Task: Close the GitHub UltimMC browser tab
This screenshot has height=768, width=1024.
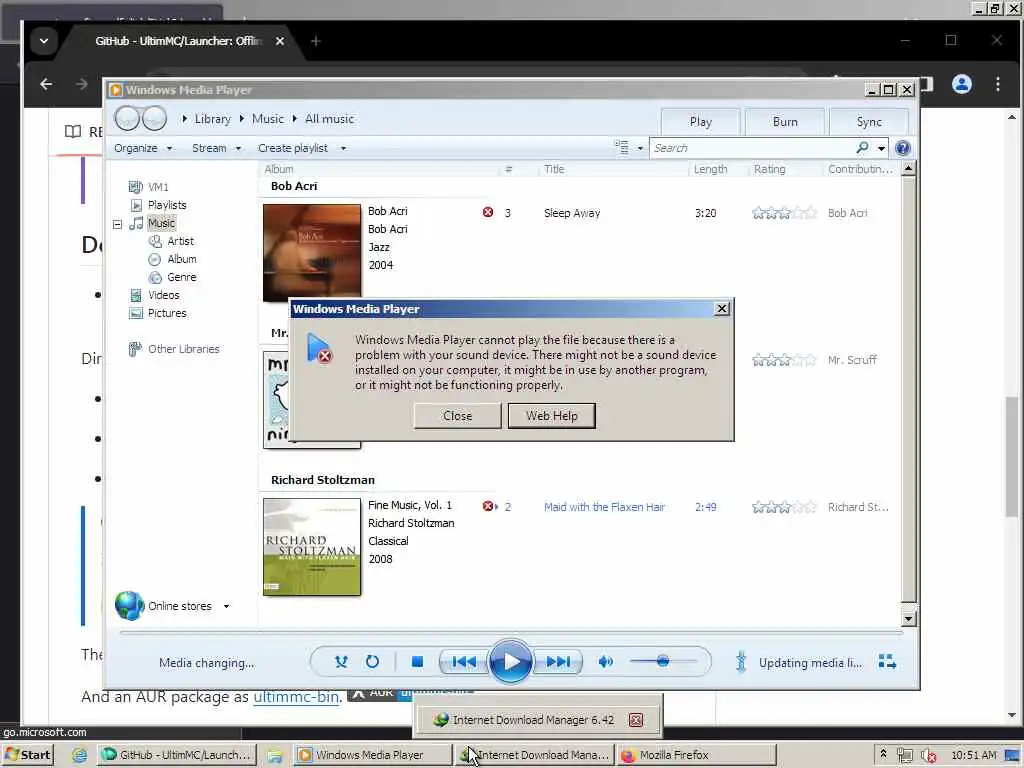Action: (280, 41)
